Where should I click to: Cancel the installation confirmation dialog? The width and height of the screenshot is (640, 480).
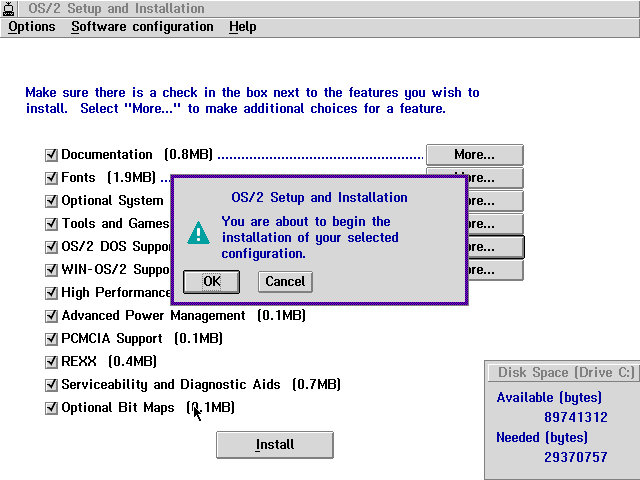285,282
